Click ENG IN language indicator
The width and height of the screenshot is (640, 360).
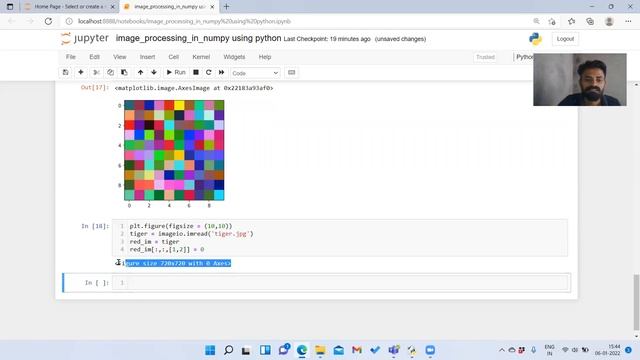coord(549,350)
